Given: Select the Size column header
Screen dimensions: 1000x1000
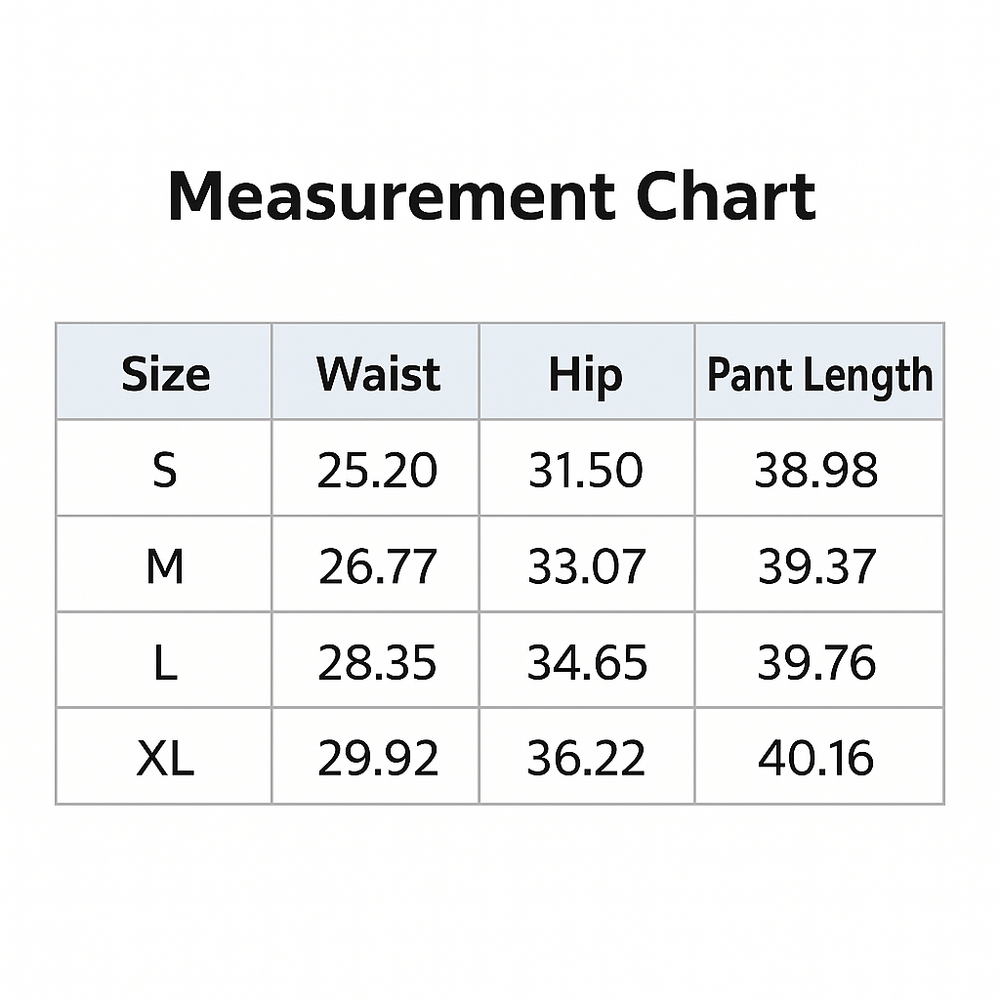Looking at the screenshot, I should click(165, 375).
